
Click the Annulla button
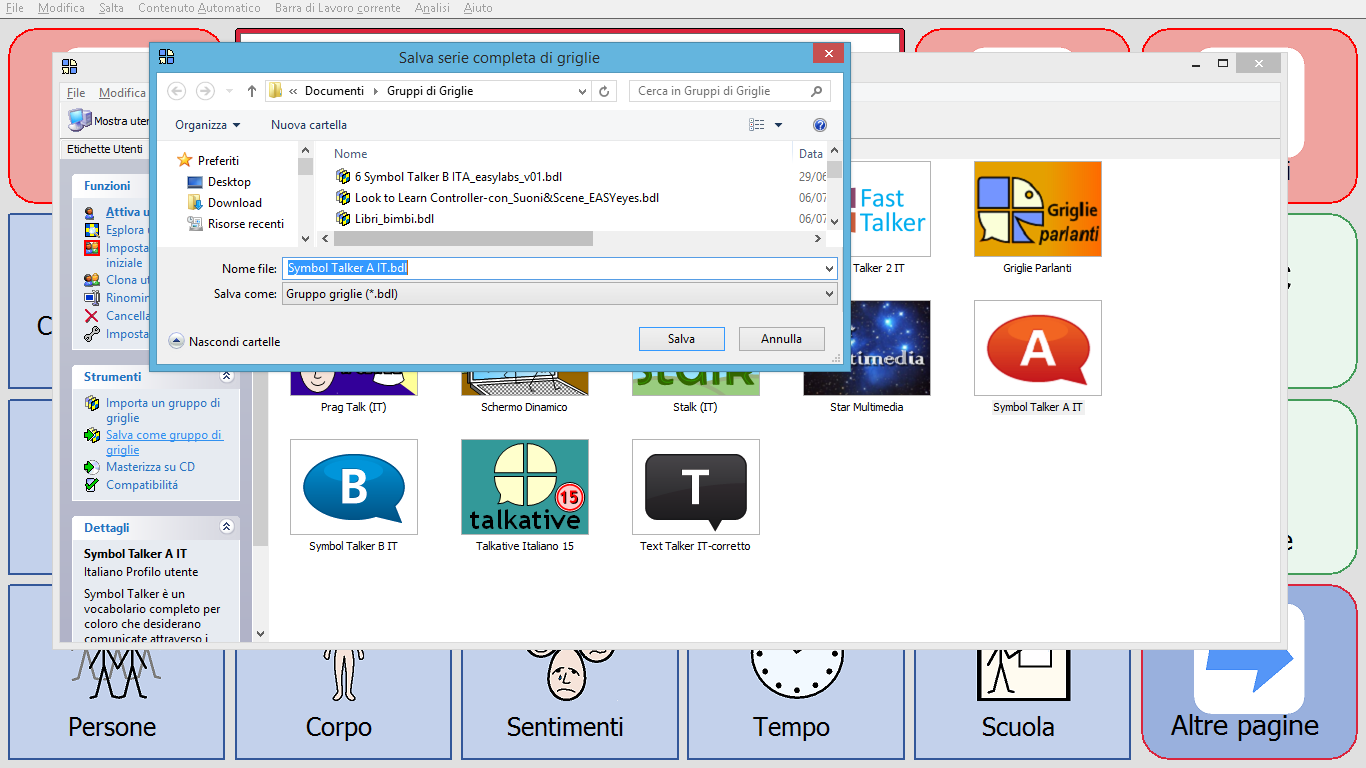coord(782,339)
